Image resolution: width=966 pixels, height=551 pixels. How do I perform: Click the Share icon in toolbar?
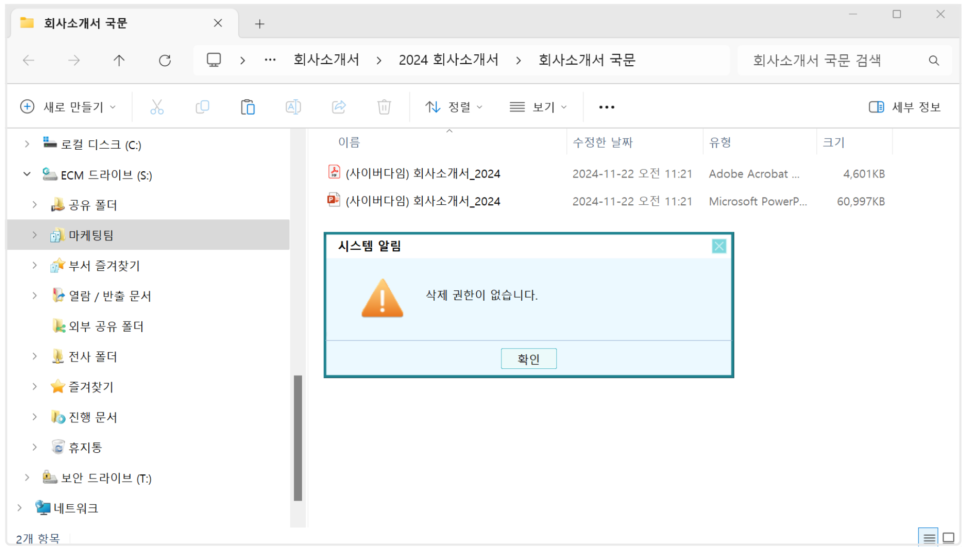tap(339, 107)
